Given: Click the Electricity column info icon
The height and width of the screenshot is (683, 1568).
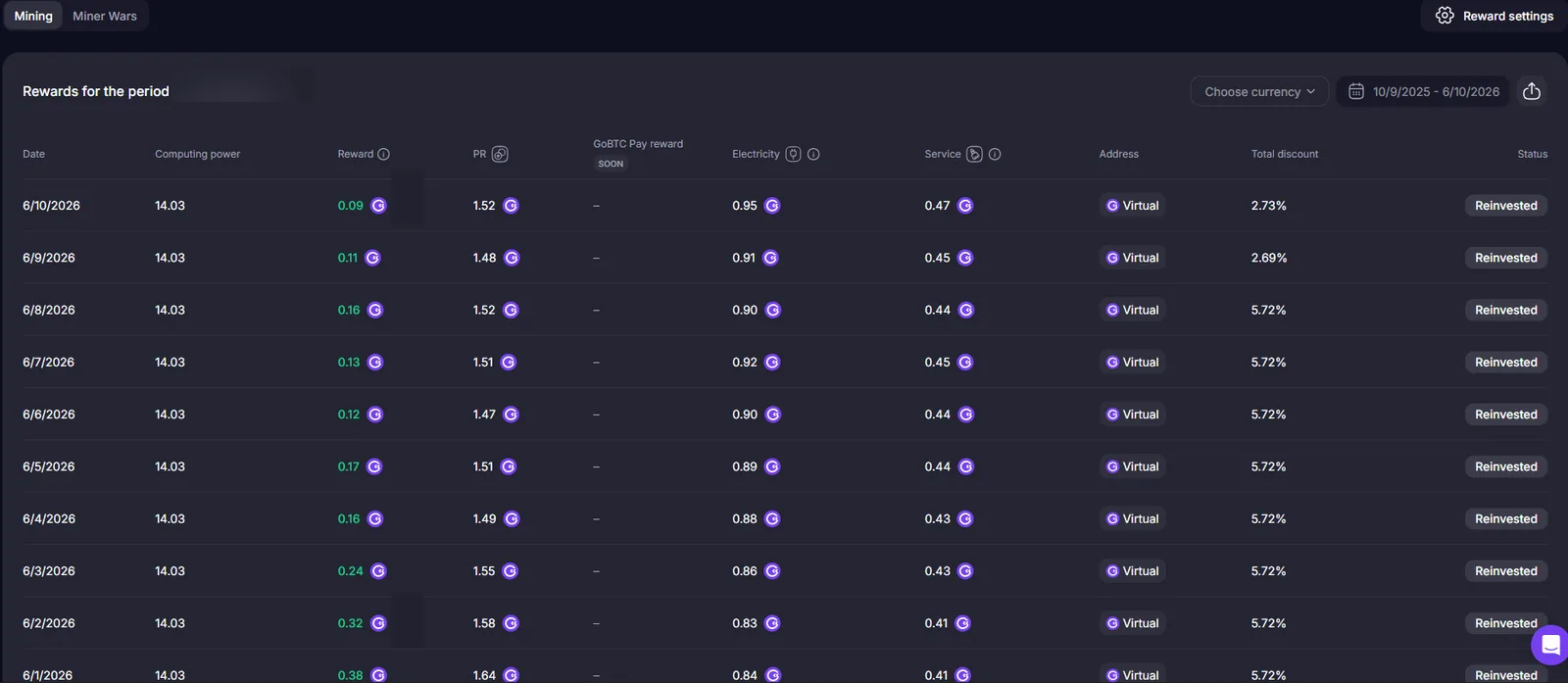Looking at the screenshot, I should [813, 154].
